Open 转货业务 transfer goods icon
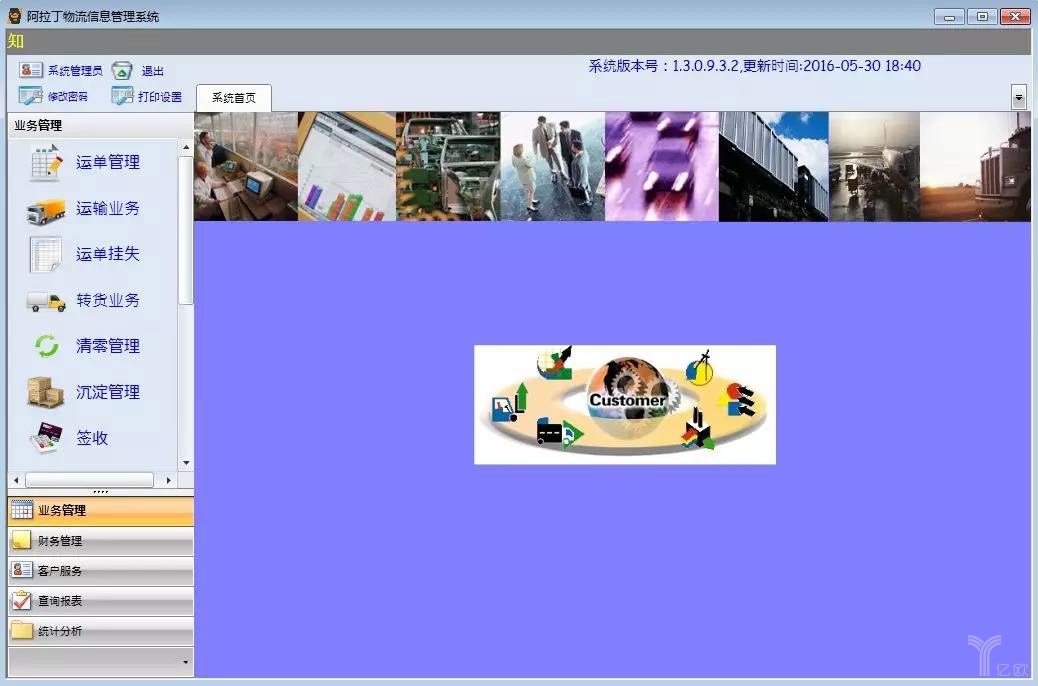 coord(46,301)
